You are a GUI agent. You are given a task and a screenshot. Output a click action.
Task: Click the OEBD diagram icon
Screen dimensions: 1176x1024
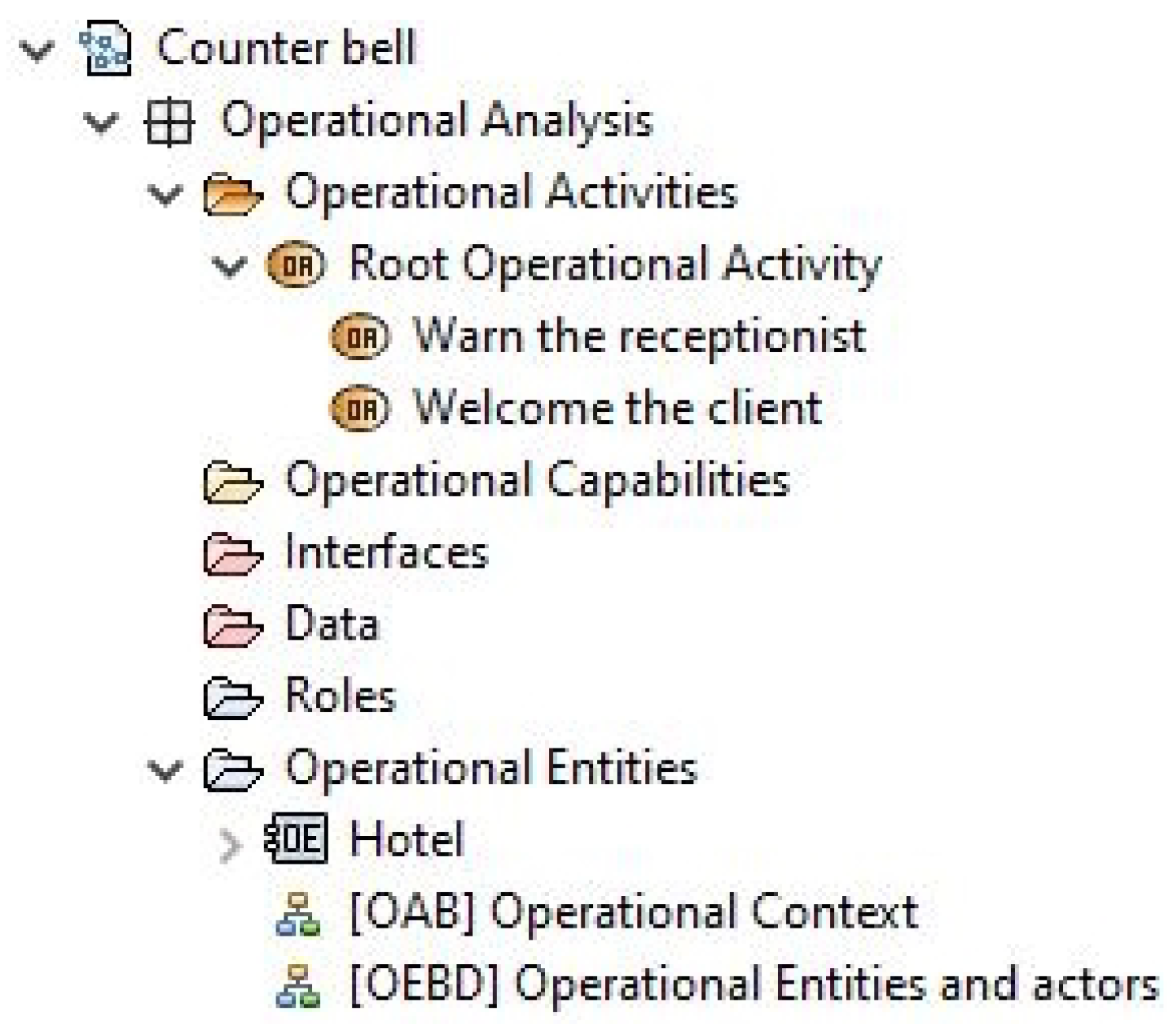[x=298, y=985]
